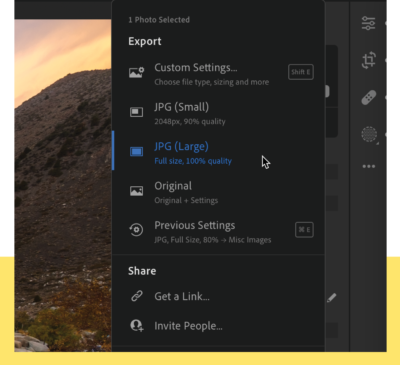Export as JPG (Small)
This screenshot has width=400, height=365.
pos(219,113)
